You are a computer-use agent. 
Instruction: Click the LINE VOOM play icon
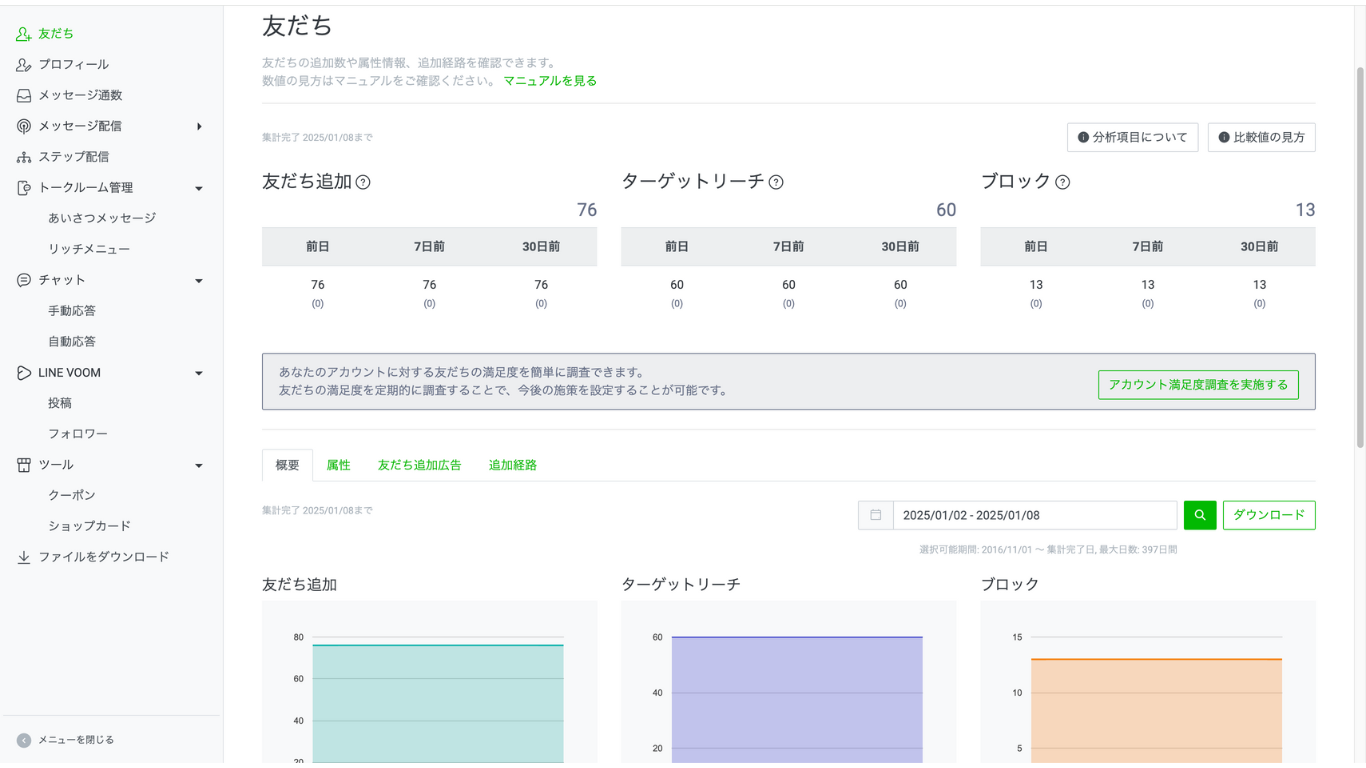click(x=24, y=373)
